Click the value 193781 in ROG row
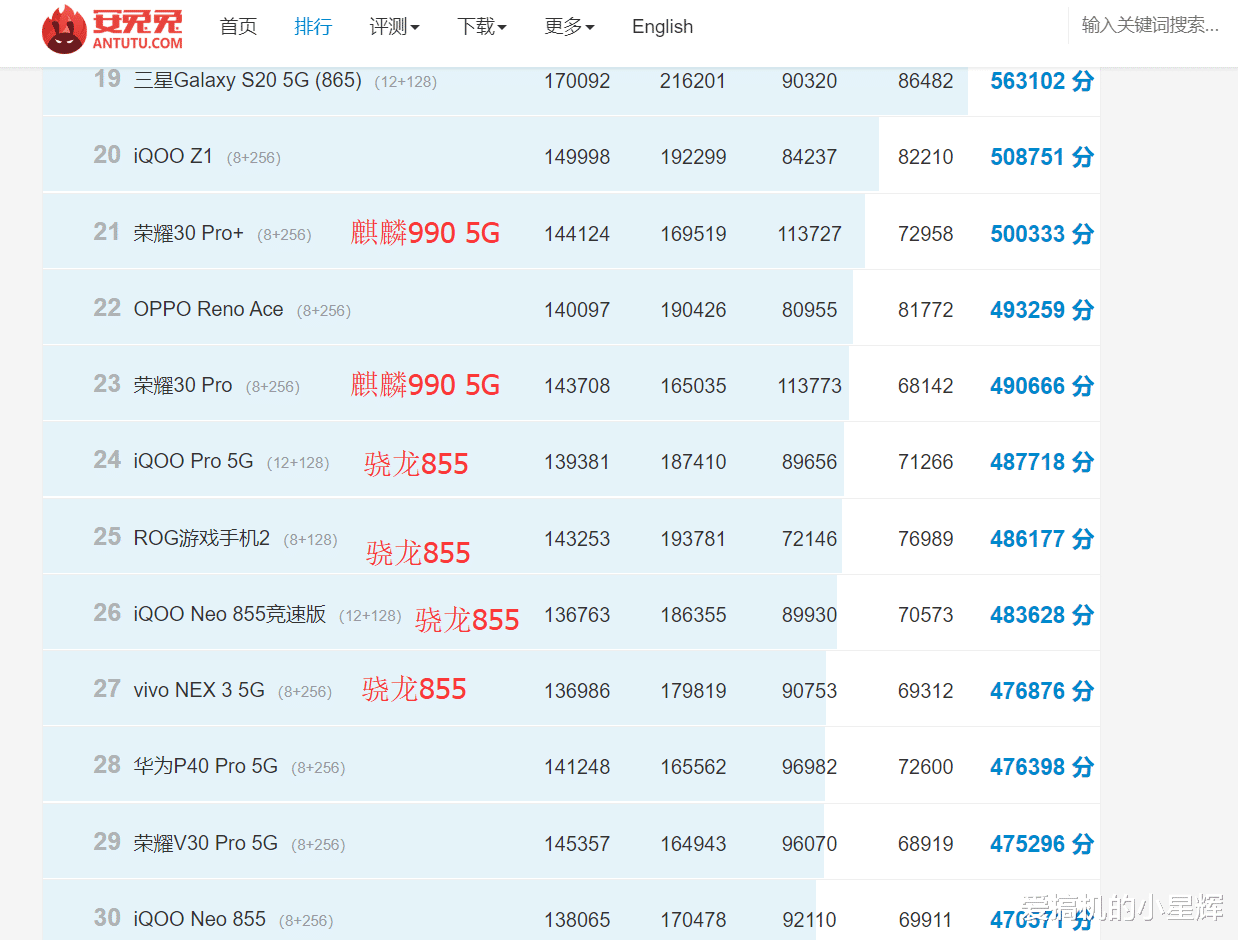1238x940 pixels. point(693,539)
